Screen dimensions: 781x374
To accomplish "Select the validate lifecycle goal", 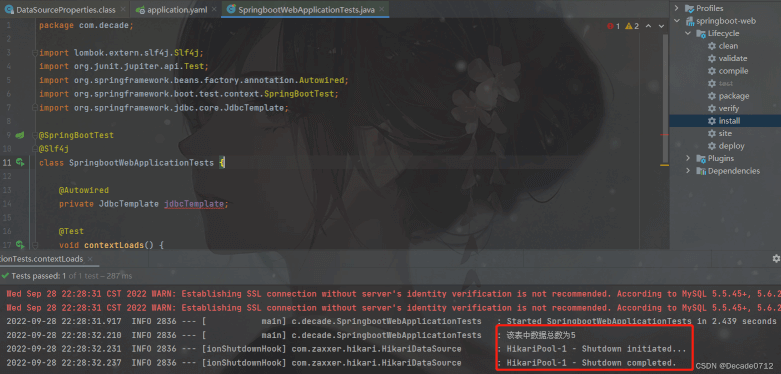I will click(x=733, y=58).
